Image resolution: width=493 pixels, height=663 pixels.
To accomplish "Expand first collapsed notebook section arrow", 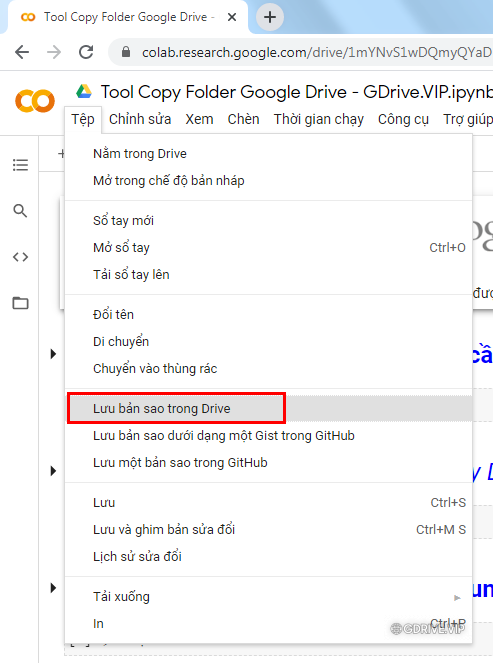I will 53,353.
